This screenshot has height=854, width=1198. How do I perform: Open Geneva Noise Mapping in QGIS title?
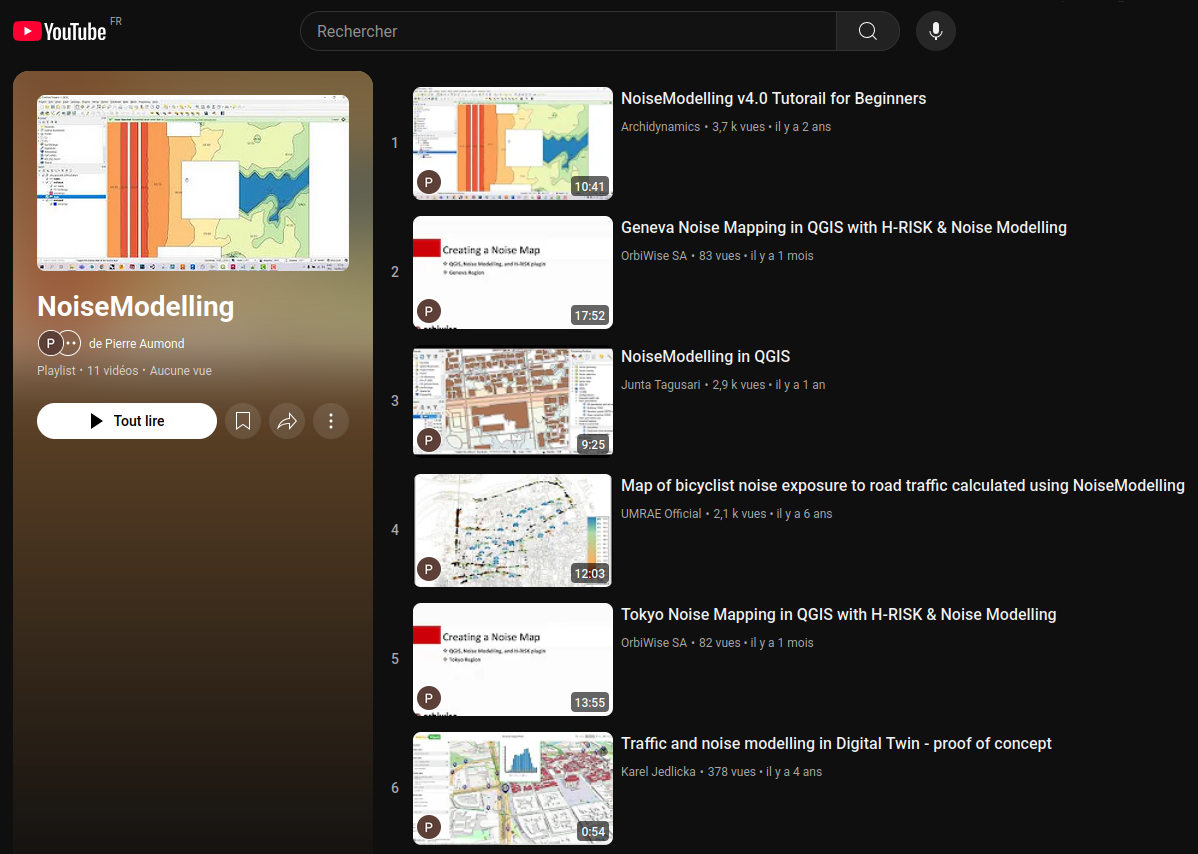843,228
